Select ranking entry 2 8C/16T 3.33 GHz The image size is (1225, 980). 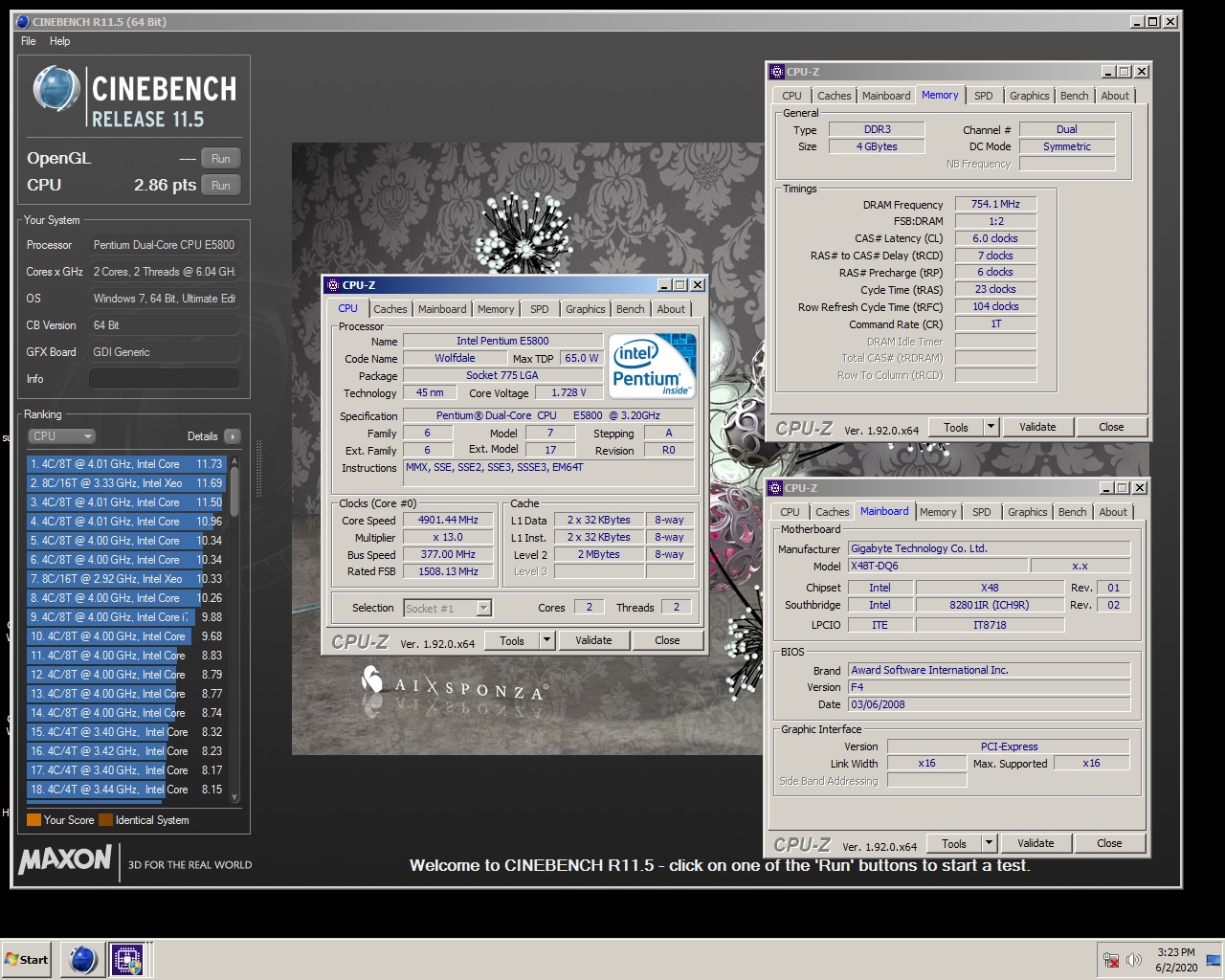click(126, 483)
